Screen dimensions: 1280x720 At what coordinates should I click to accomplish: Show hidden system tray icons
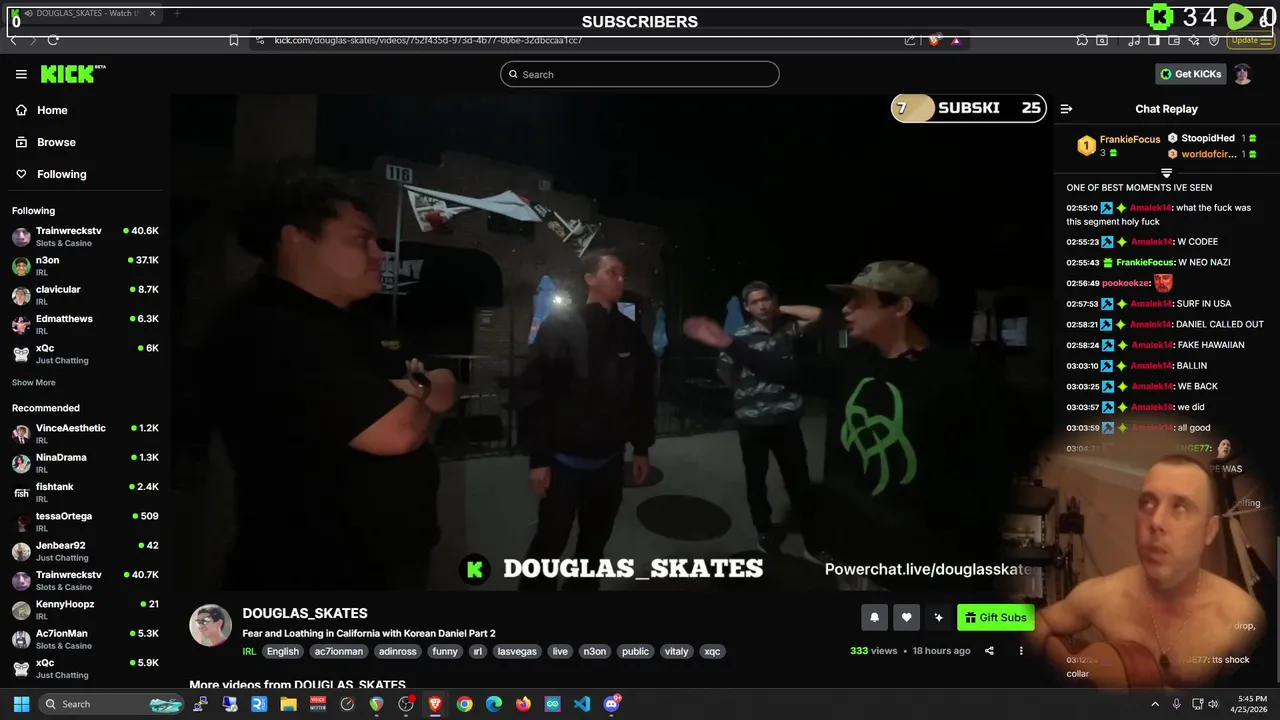coord(1155,704)
